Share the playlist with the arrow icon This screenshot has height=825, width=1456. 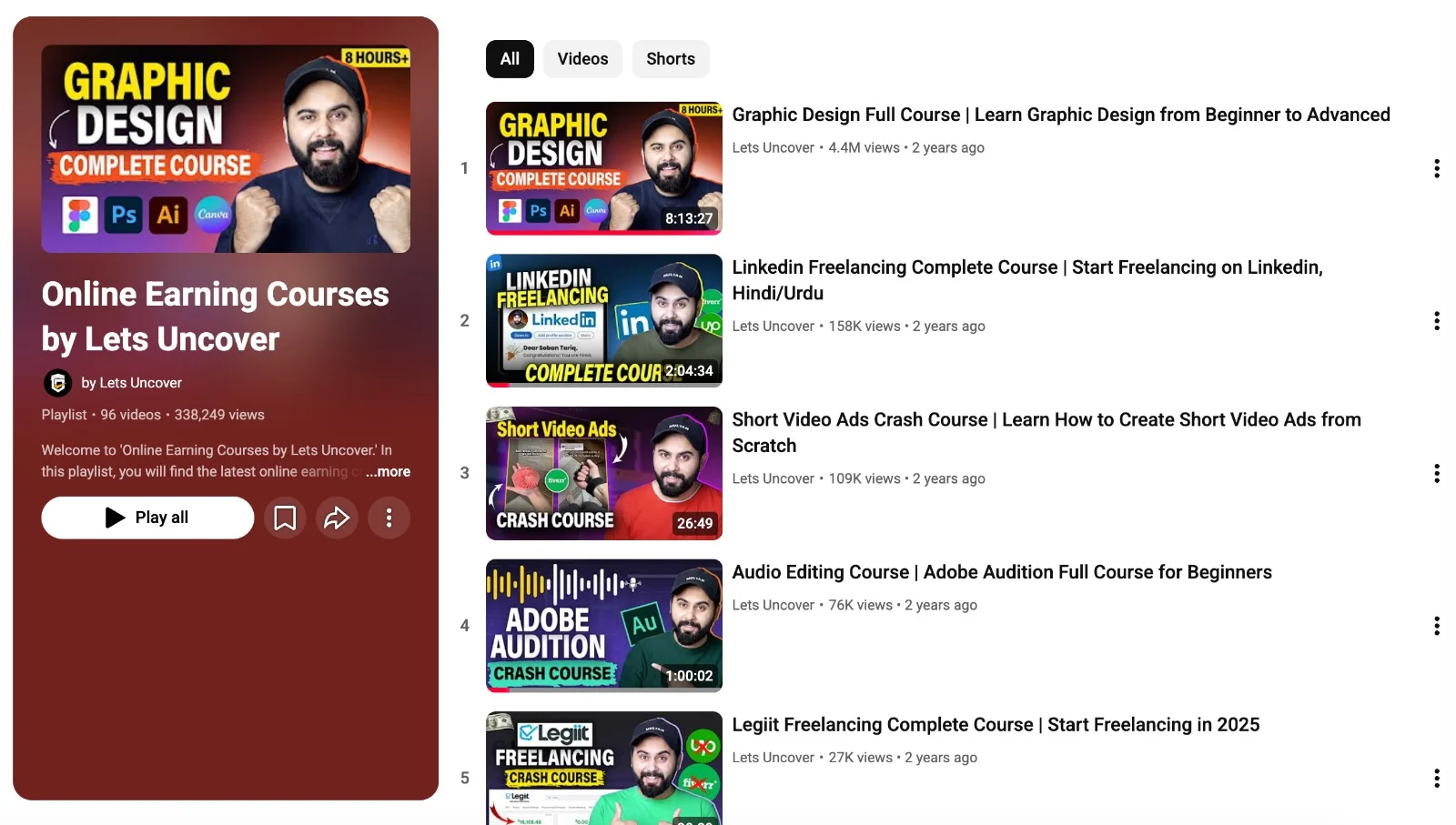coord(337,518)
